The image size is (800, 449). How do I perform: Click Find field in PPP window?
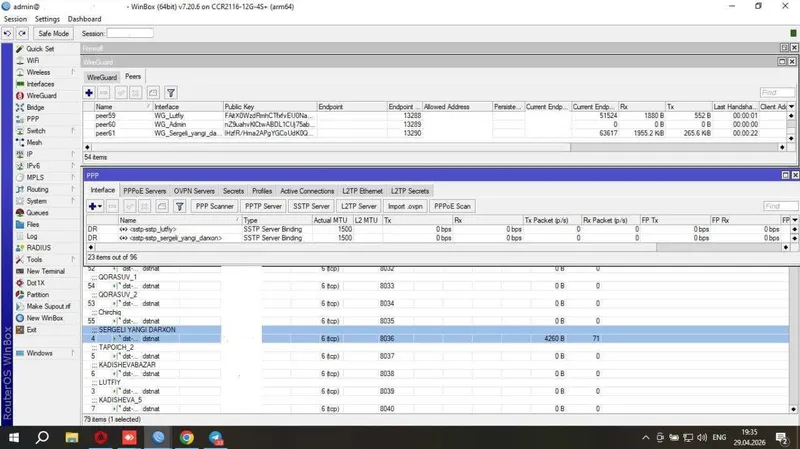coord(780,207)
